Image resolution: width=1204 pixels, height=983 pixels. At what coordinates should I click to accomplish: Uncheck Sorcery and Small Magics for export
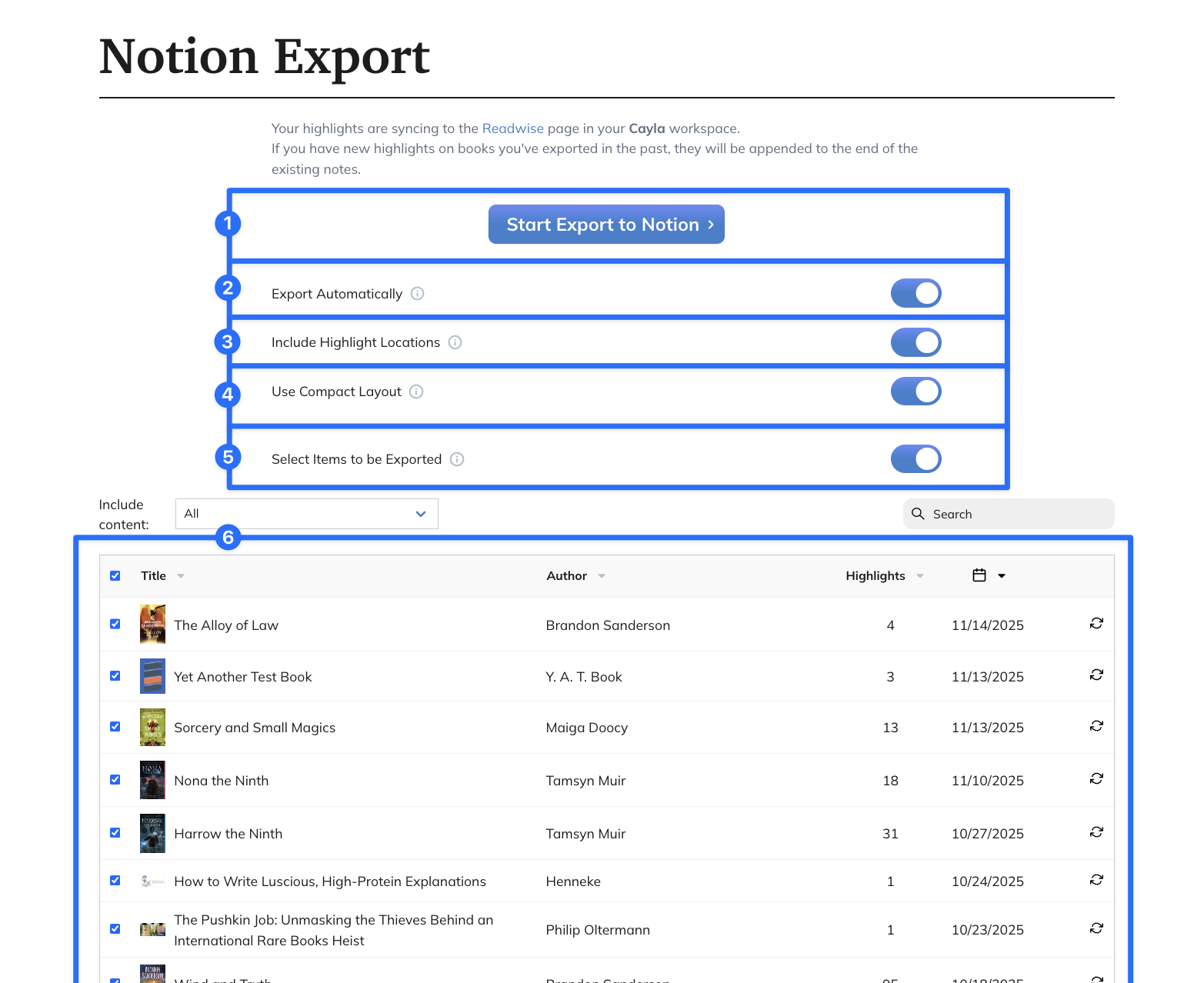click(x=115, y=726)
